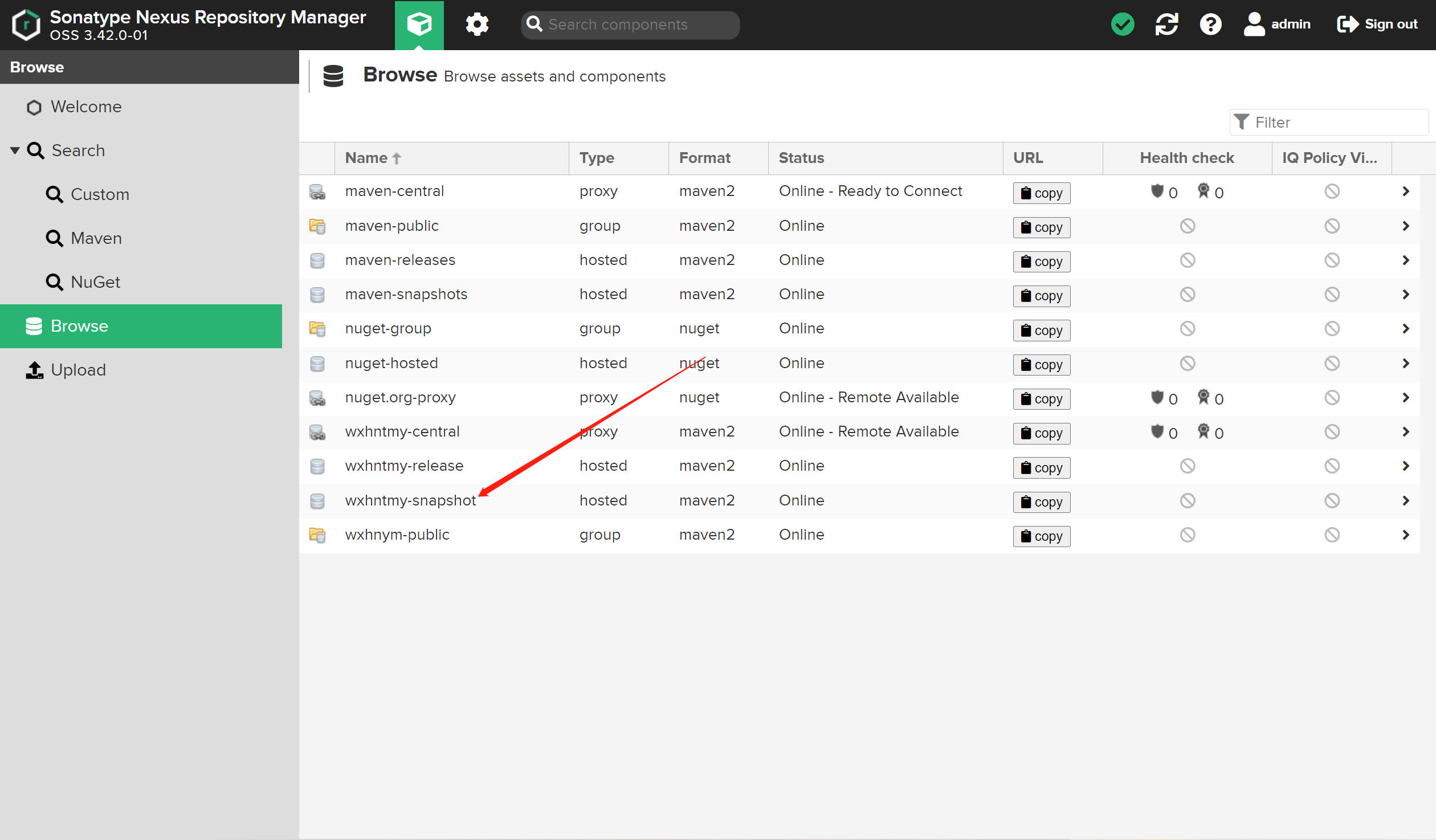The image size is (1436, 840).
Task: Copy URL of wxhntmy-snapshot
Action: click(x=1041, y=502)
